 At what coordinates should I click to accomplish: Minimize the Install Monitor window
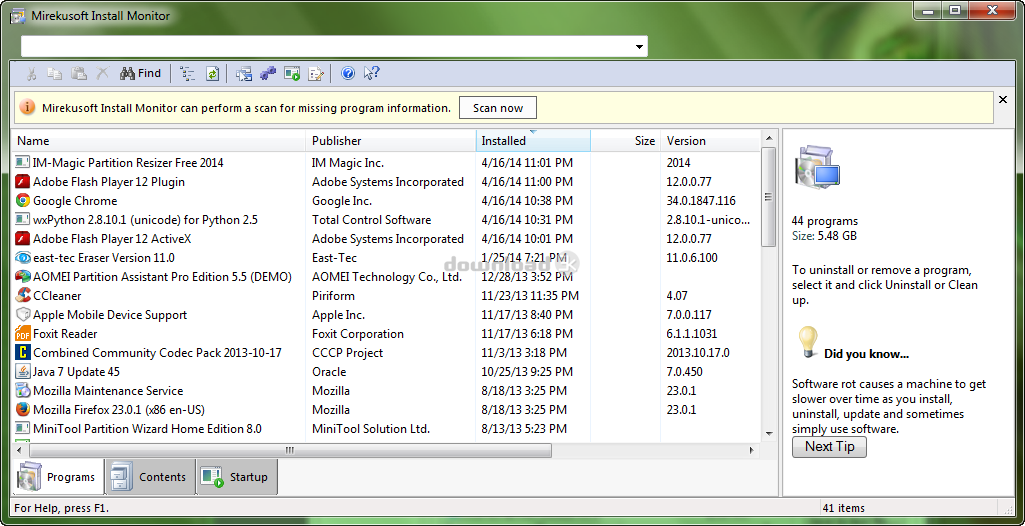(928, 10)
